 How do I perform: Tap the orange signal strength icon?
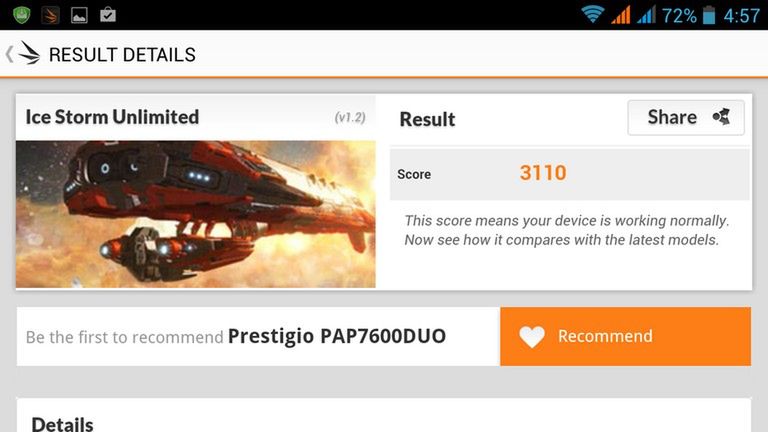(x=621, y=15)
